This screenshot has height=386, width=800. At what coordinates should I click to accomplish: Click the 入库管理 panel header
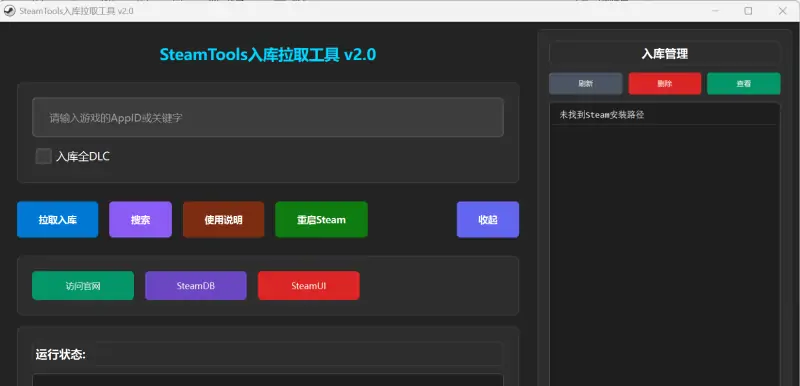click(665, 54)
